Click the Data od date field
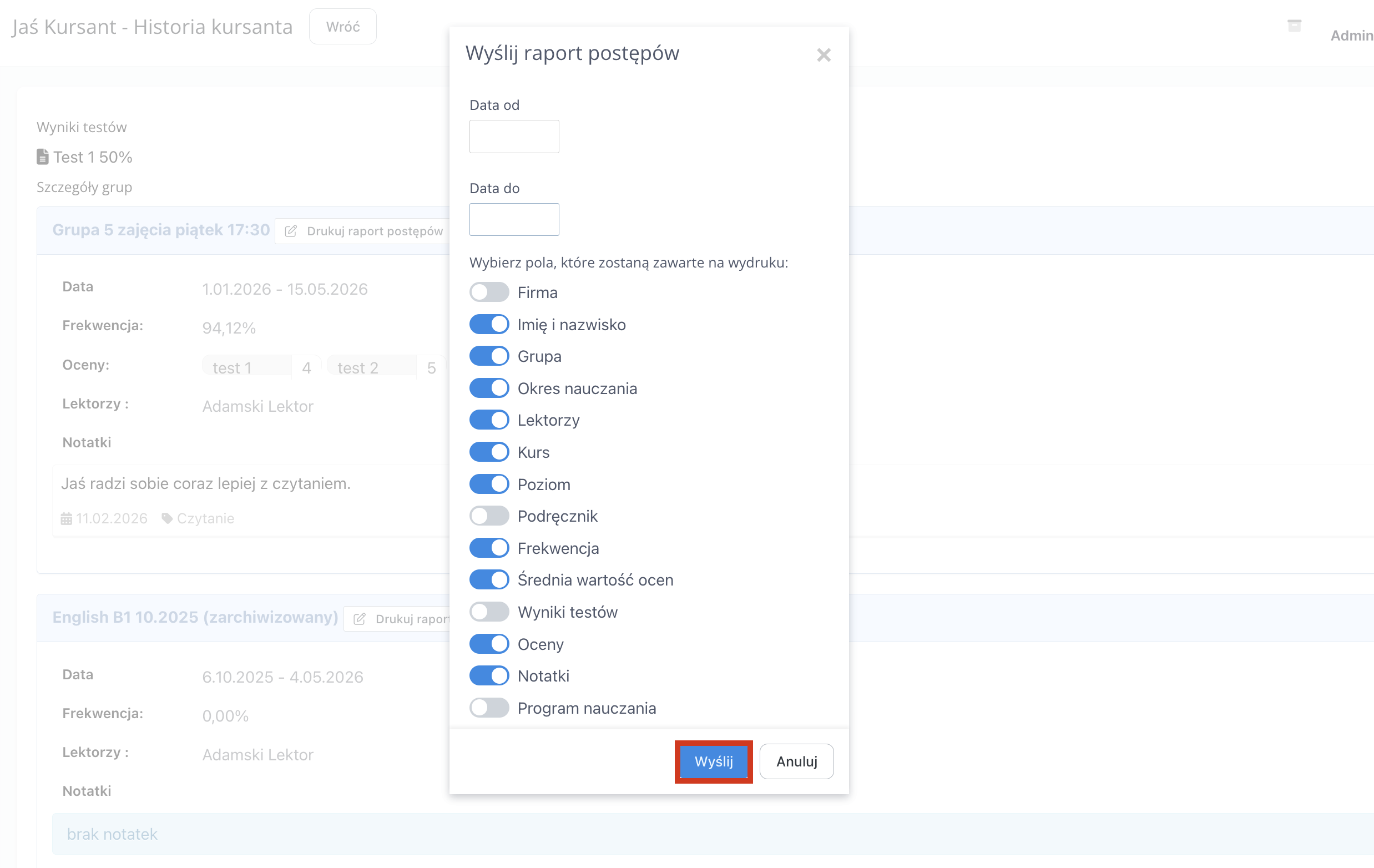Screen dimensions: 1374x868 click(513, 137)
